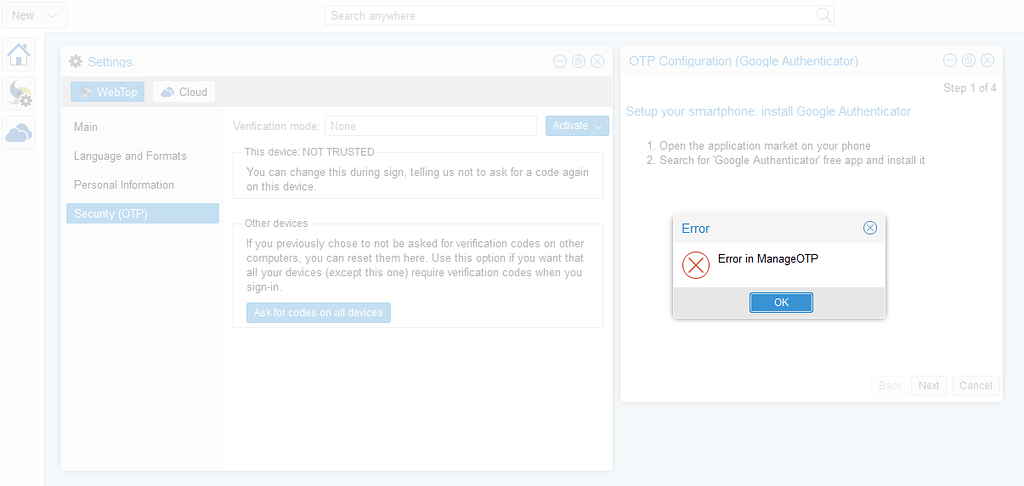Click Ask for codes on all devices
This screenshot has height=486, width=1024.
click(318, 313)
